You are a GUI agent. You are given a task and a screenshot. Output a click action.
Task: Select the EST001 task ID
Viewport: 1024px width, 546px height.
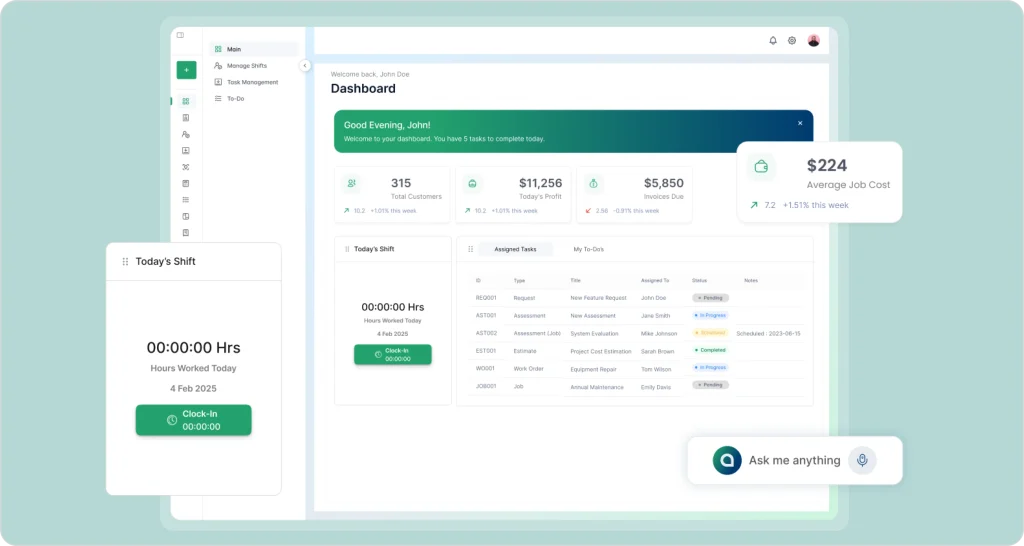(x=486, y=351)
